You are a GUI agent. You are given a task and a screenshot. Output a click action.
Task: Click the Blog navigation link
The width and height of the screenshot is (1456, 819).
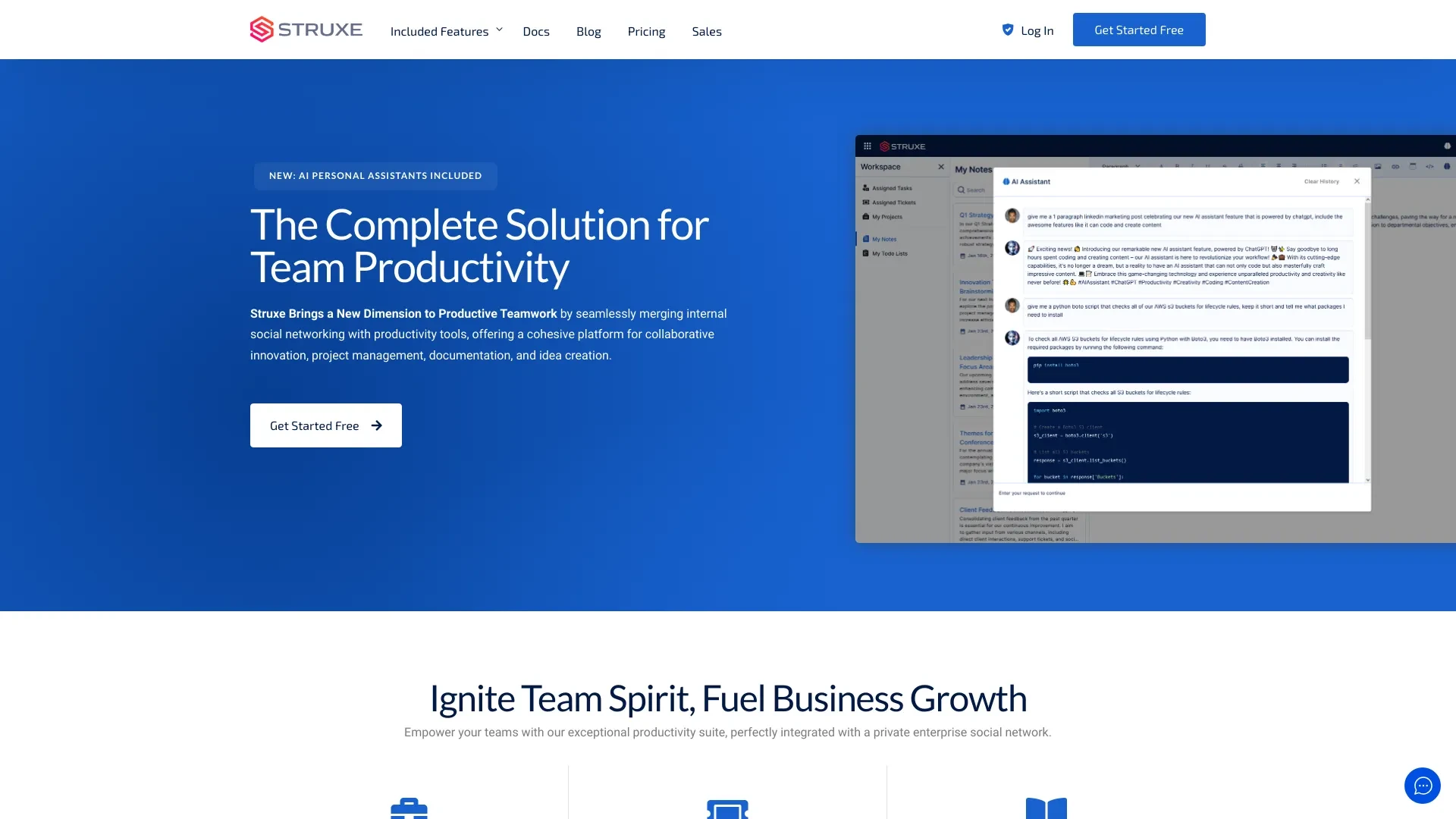(x=588, y=30)
